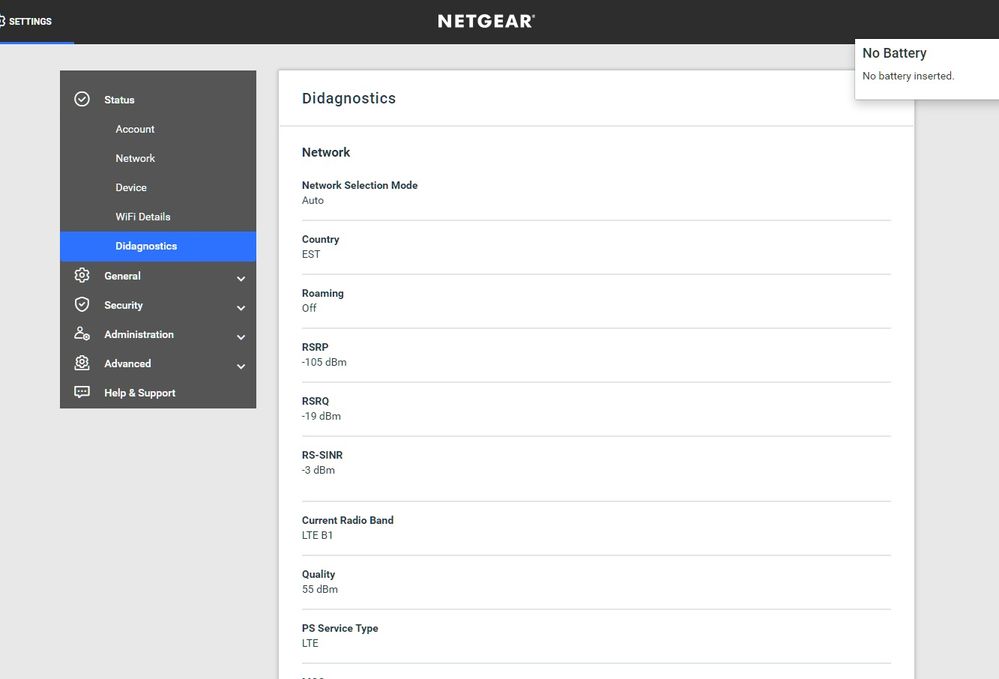Expand the Security section chevron

pos(240,308)
